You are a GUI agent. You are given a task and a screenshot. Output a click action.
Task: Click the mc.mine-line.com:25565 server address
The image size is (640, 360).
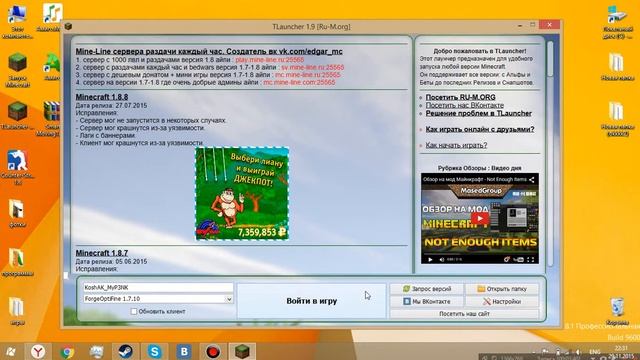299,82
